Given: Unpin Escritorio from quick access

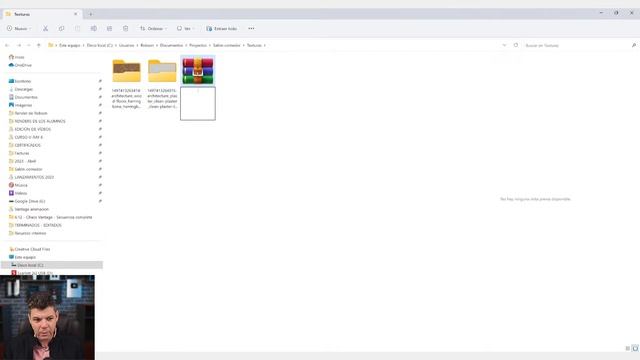Looking at the screenshot, I should [100, 81].
